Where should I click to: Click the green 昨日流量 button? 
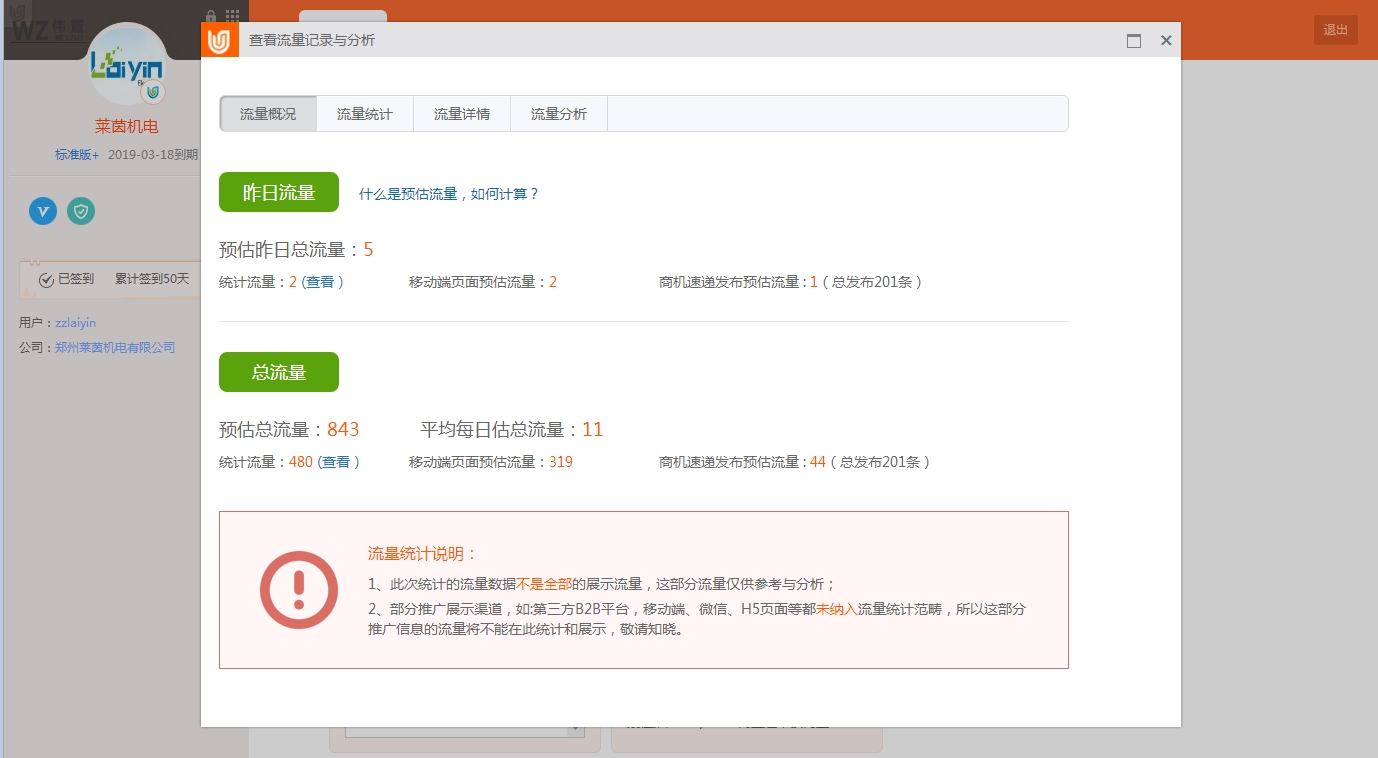(x=279, y=192)
